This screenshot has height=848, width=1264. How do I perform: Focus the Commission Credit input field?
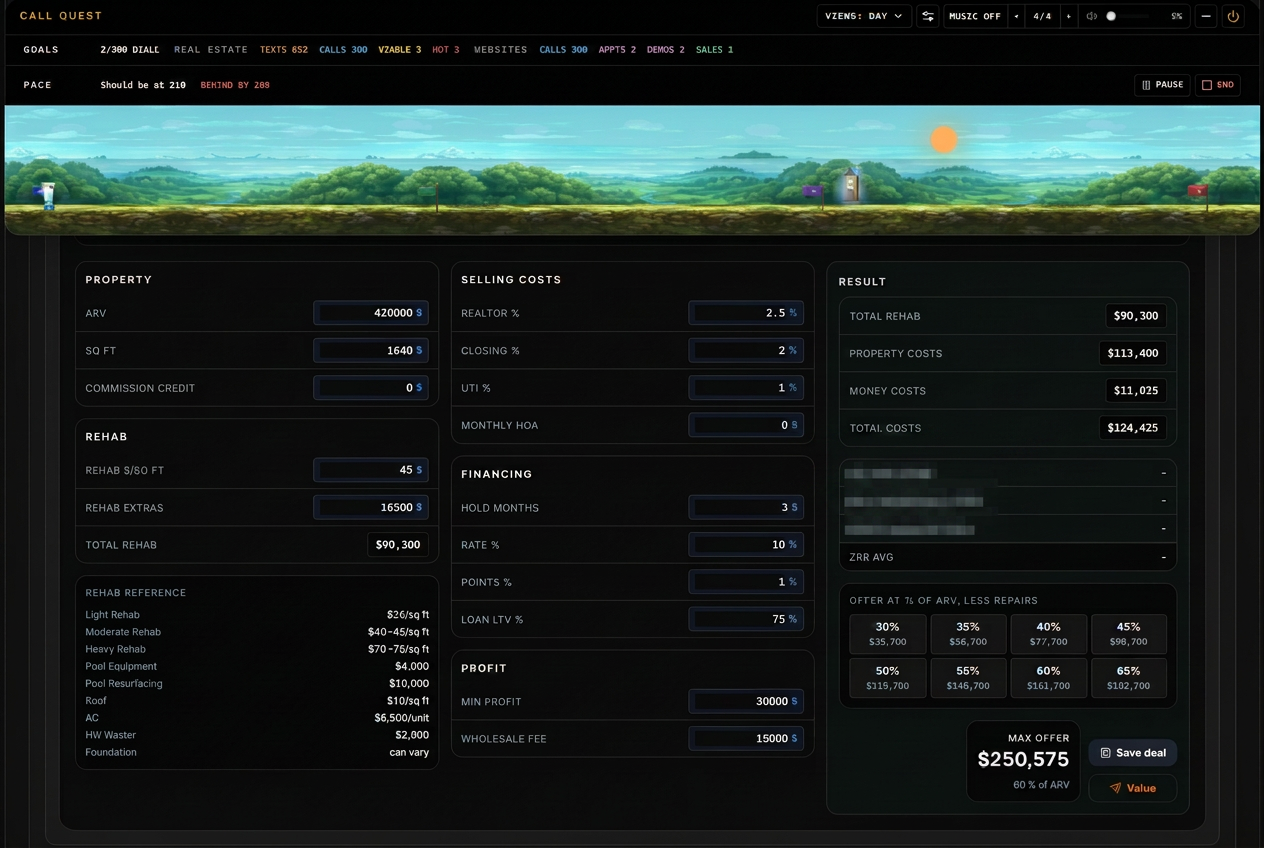tap(371, 388)
